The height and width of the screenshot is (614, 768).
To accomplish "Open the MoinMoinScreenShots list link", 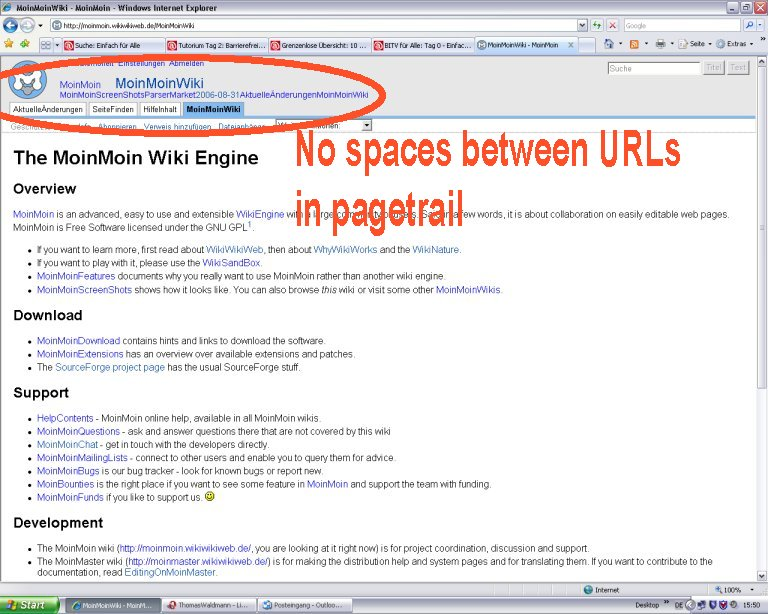I will [x=84, y=290].
